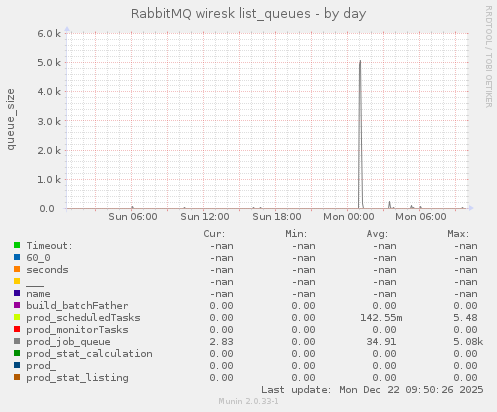
Task: Click the prod_stat_calculation legend label
Action: 89,354
